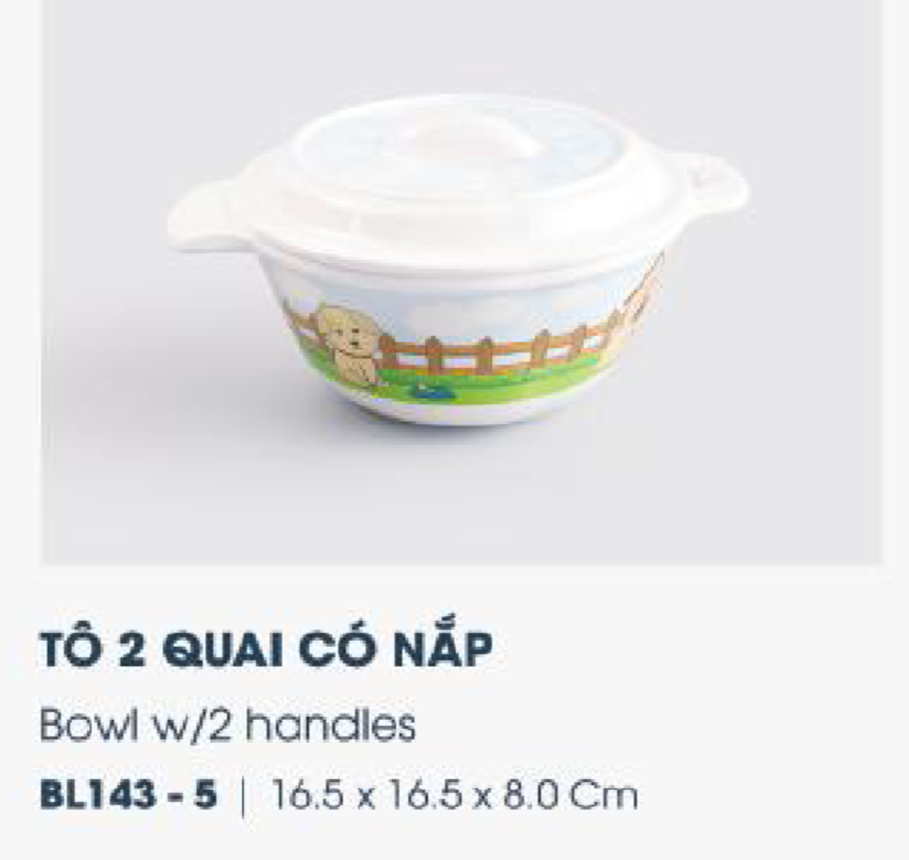This screenshot has height=860, width=909.
Task: Open the bowl product photo
Action: 461,281
